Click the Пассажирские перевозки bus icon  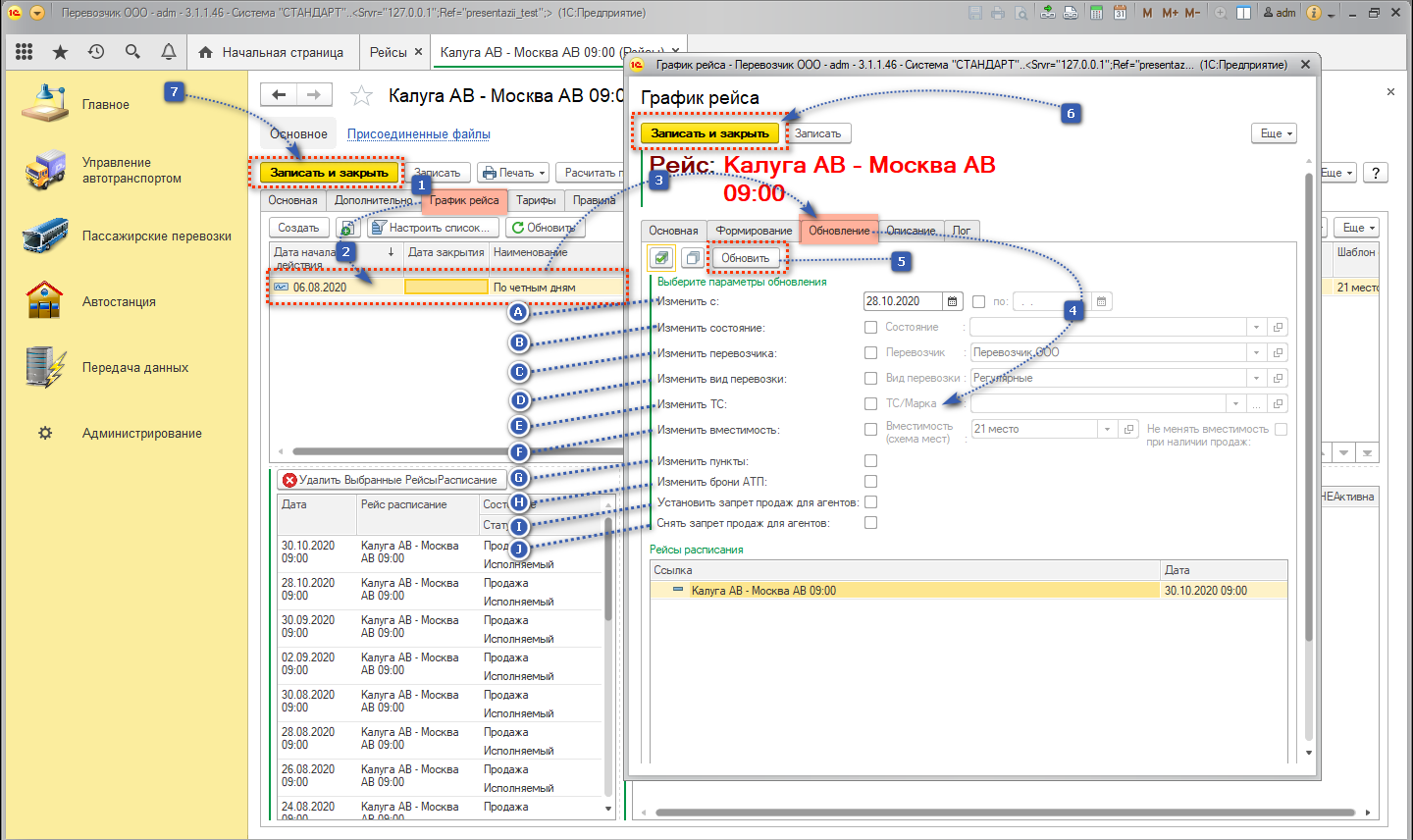[45, 236]
